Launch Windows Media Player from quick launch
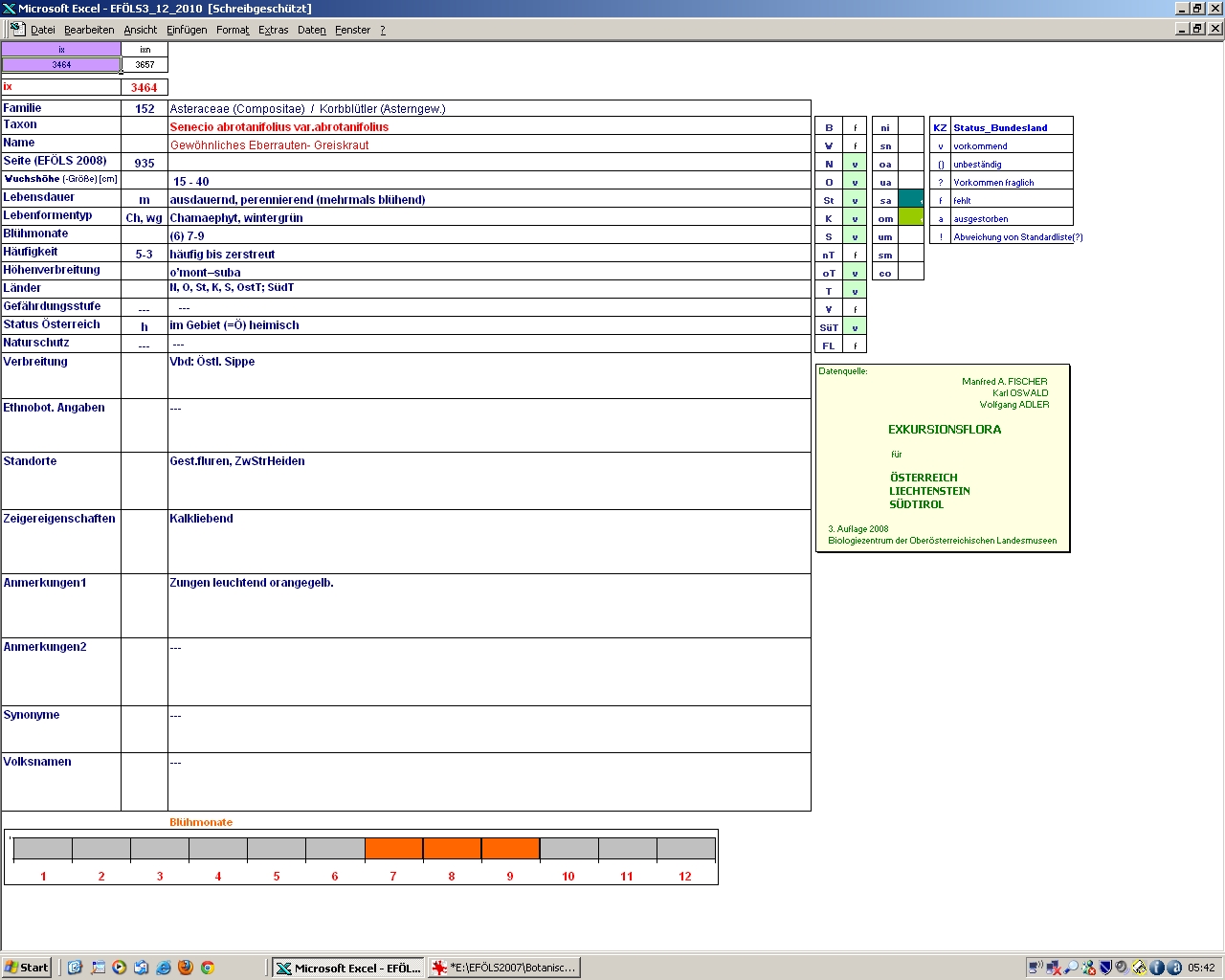 (120, 968)
